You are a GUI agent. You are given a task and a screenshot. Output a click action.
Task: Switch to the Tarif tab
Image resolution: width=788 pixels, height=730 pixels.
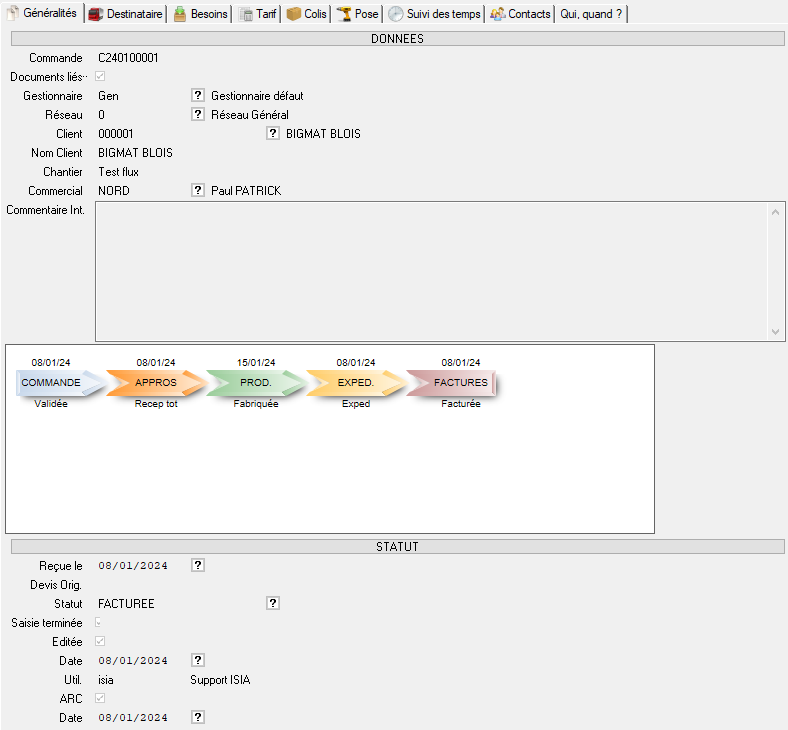(258, 14)
